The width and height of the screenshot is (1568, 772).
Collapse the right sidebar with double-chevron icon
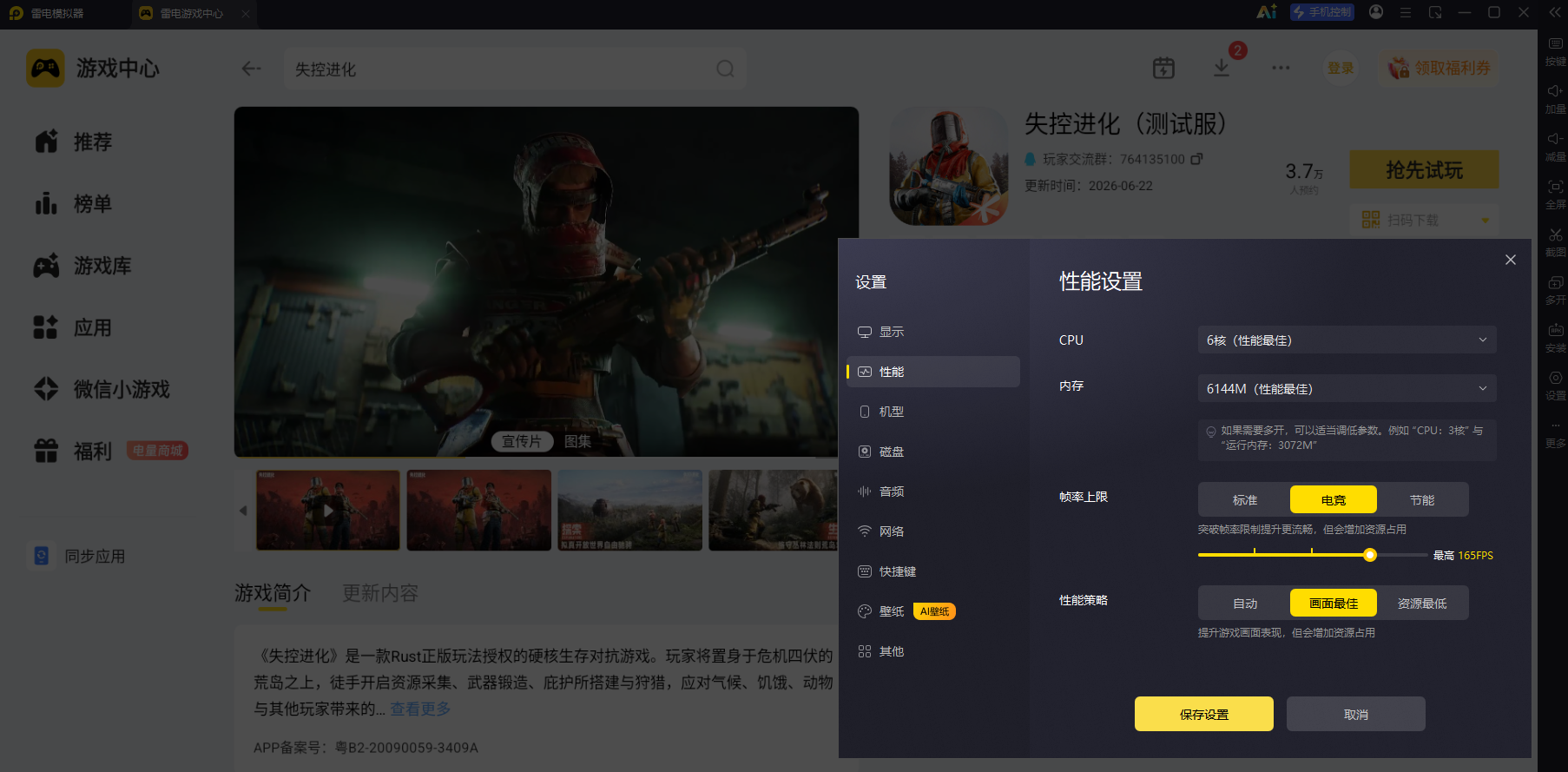1555,12
